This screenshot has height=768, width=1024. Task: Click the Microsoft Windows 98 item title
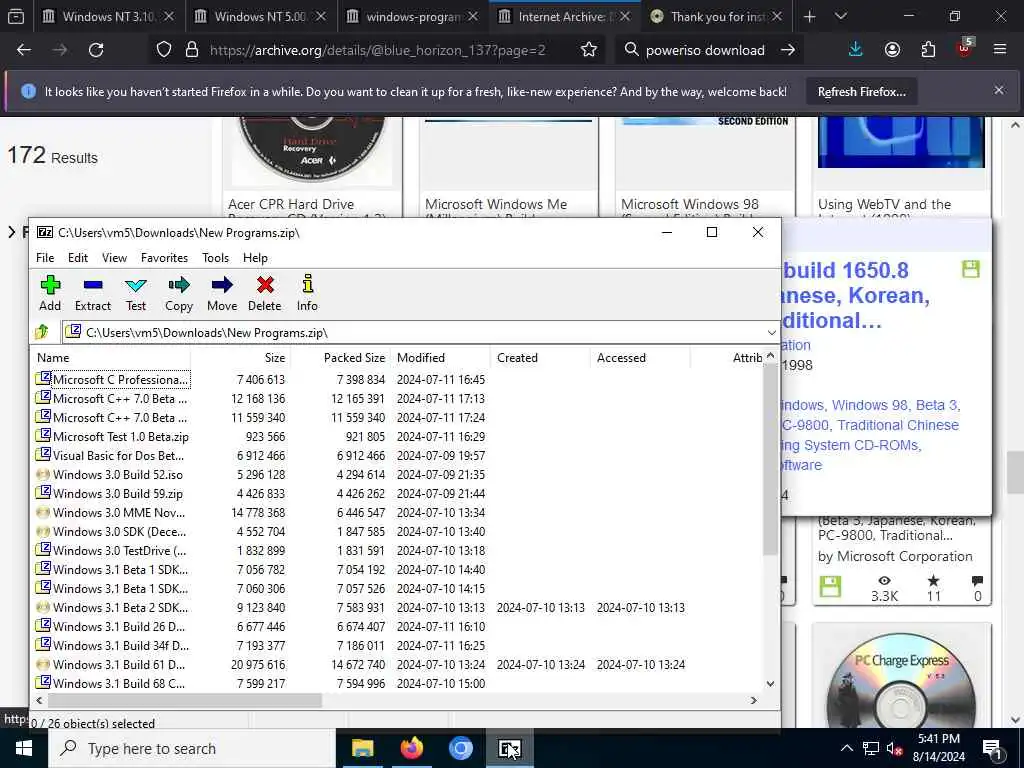pos(690,210)
